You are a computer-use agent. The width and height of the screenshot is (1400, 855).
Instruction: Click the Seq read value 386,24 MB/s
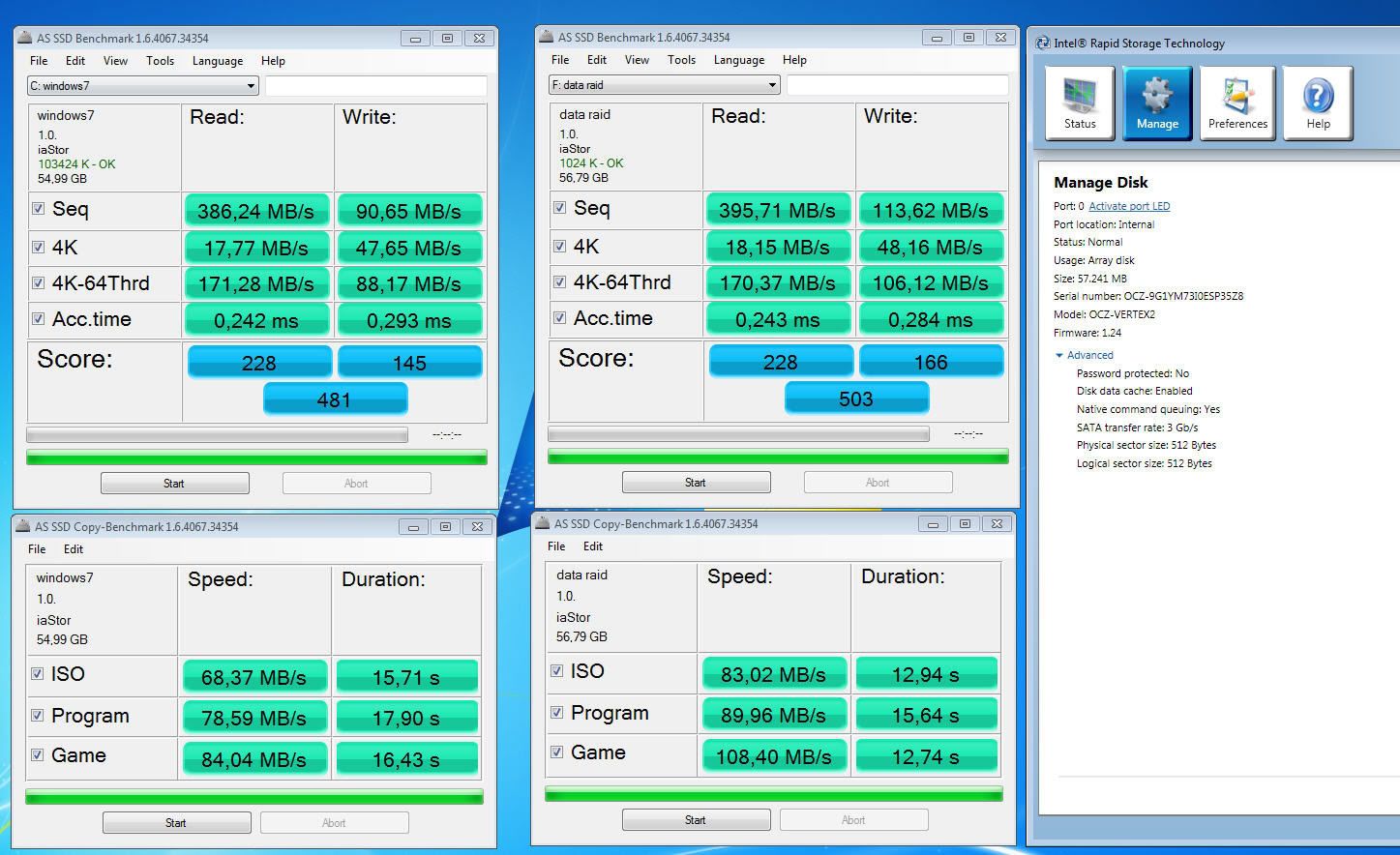point(256,210)
